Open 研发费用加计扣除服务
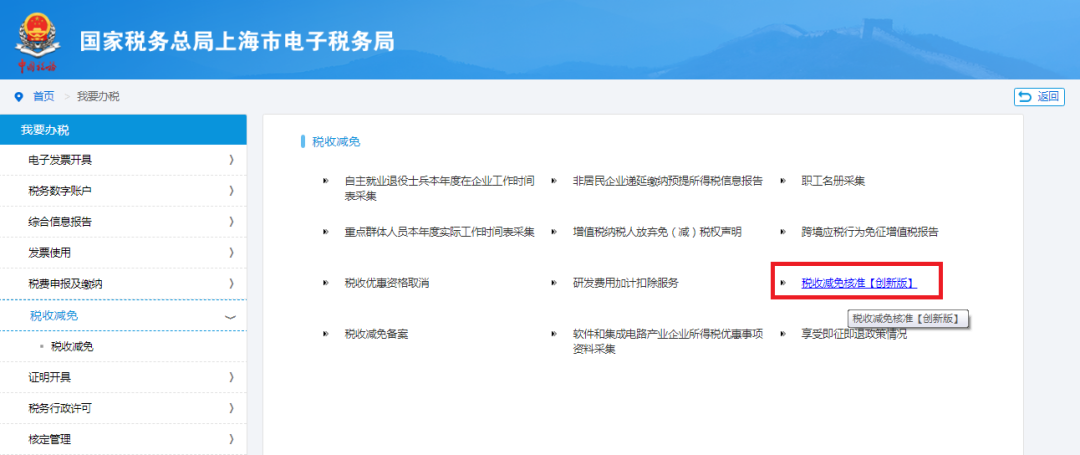This screenshot has height=455, width=1080. point(625,283)
